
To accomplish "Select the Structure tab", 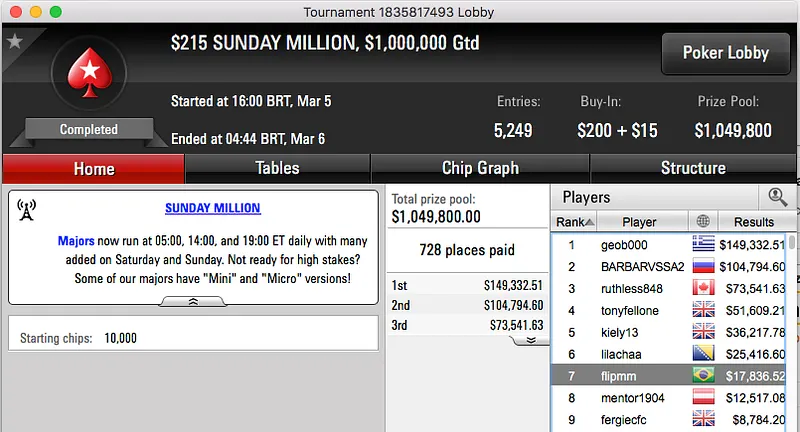I will pyautogui.click(x=693, y=168).
